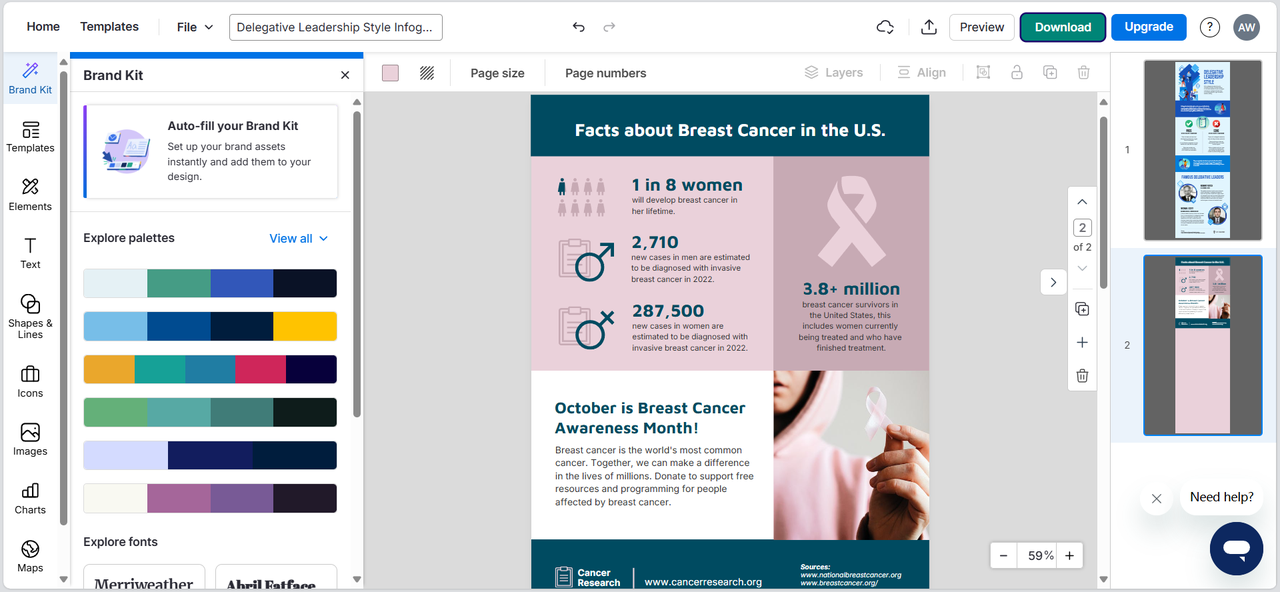Select the green shades palette
Image resolution: width=1280 pixels, height=592 pixels.
click(210, 412)
